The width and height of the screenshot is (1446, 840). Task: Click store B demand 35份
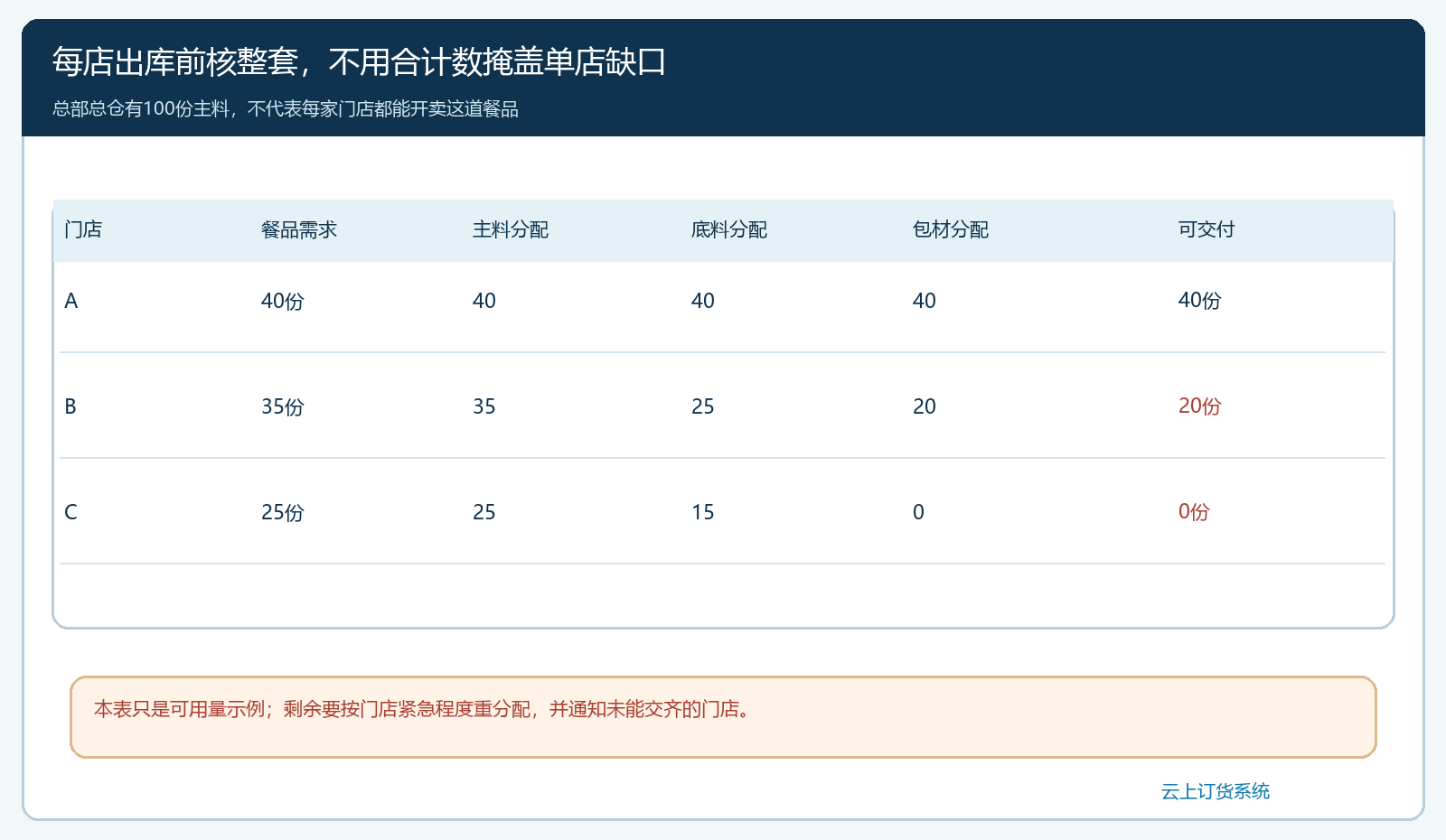pyautogui.click(x=282, y=406)
